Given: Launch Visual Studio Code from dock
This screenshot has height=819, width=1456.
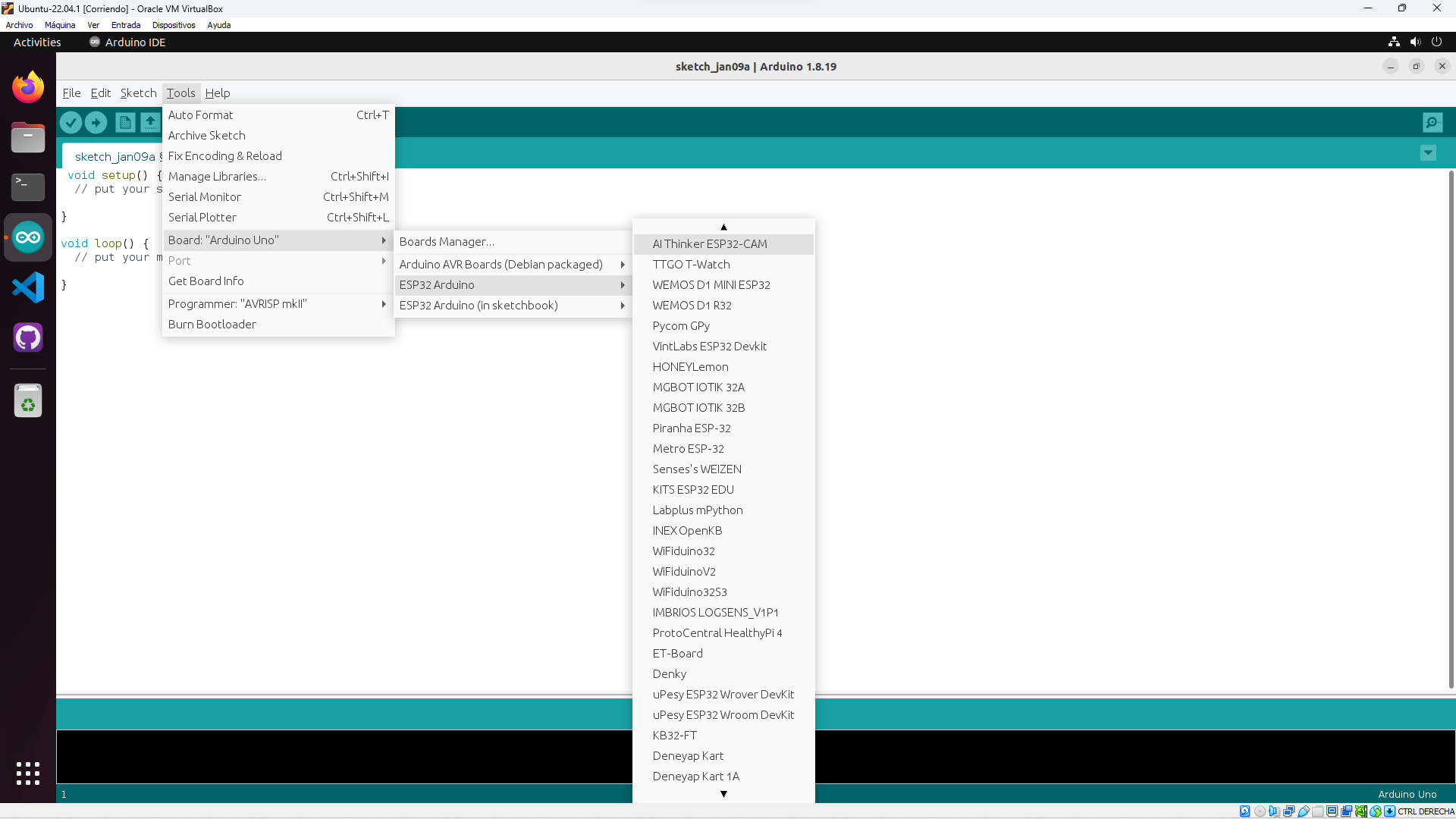Looking at the screenshot, I should [x=28, y=287].
